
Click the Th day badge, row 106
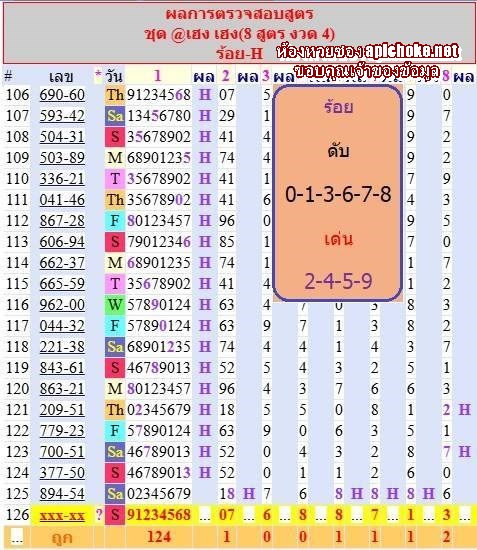click(115, 95)
